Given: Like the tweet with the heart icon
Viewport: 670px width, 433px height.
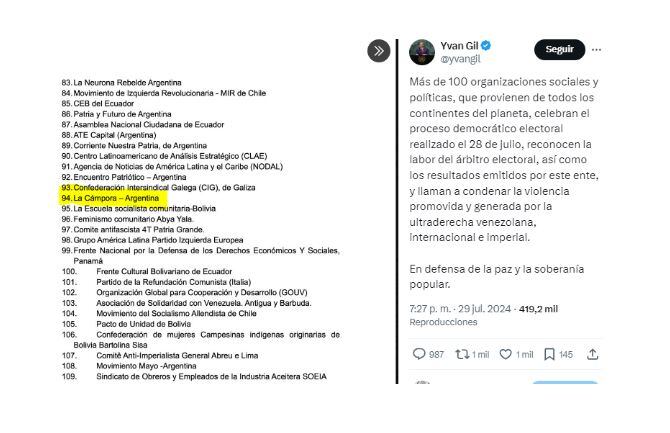Looking at the screenshot, I should pos(506,354).
